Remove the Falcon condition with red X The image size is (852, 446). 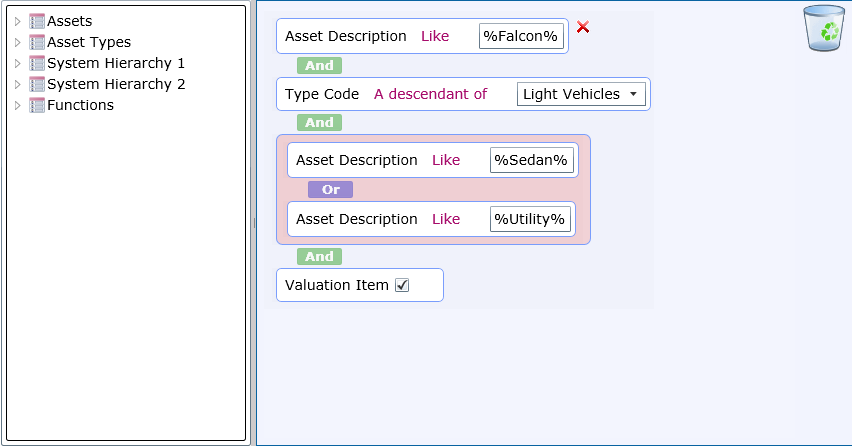pyautogui.click(x=583, y=27)
